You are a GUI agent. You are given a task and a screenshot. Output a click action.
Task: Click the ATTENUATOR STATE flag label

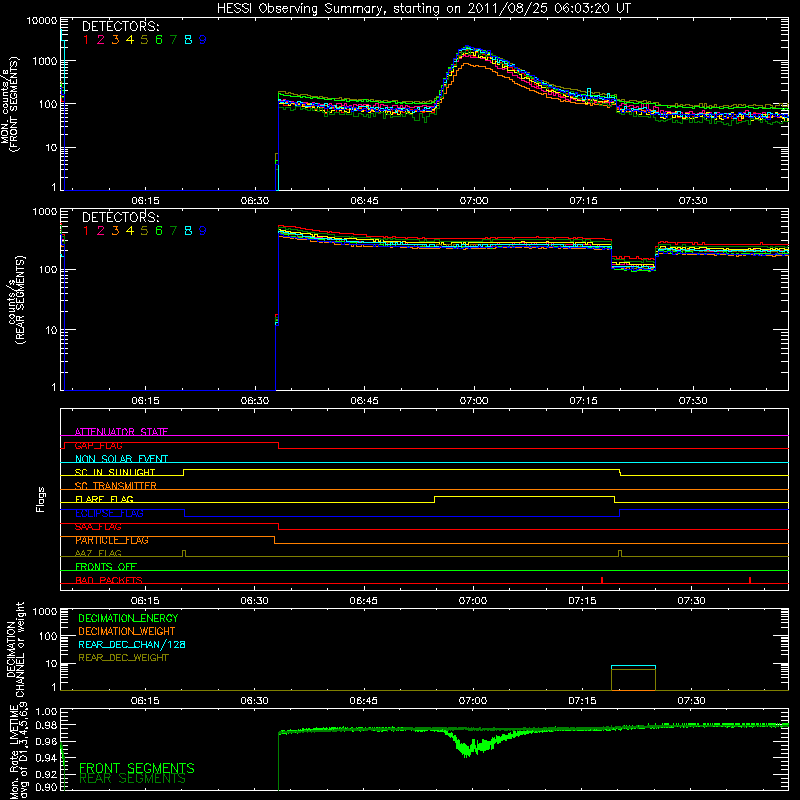121,432
